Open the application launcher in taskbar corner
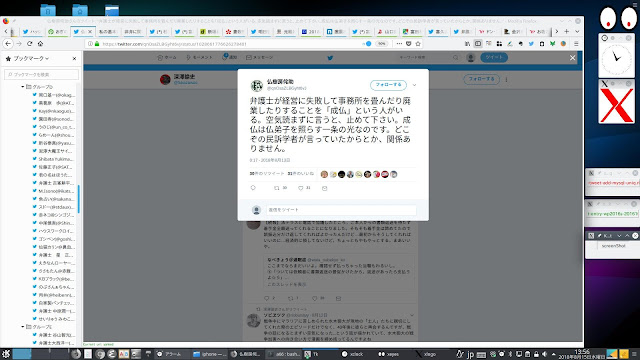Image resolution: width=640 pixels, height=360 pixels. [x=6, y=353]
